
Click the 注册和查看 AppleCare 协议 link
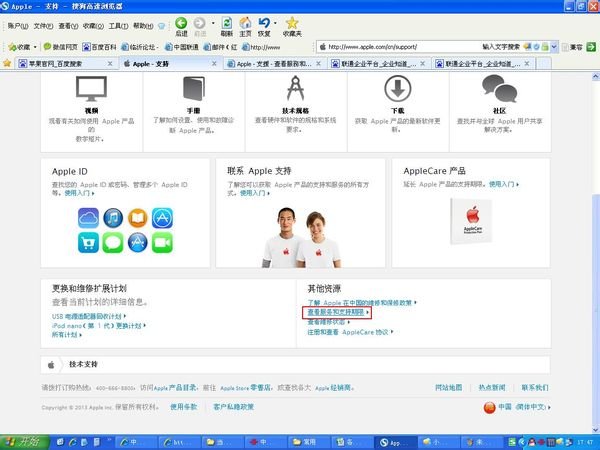pyautogui.click(x=348, y=332)
